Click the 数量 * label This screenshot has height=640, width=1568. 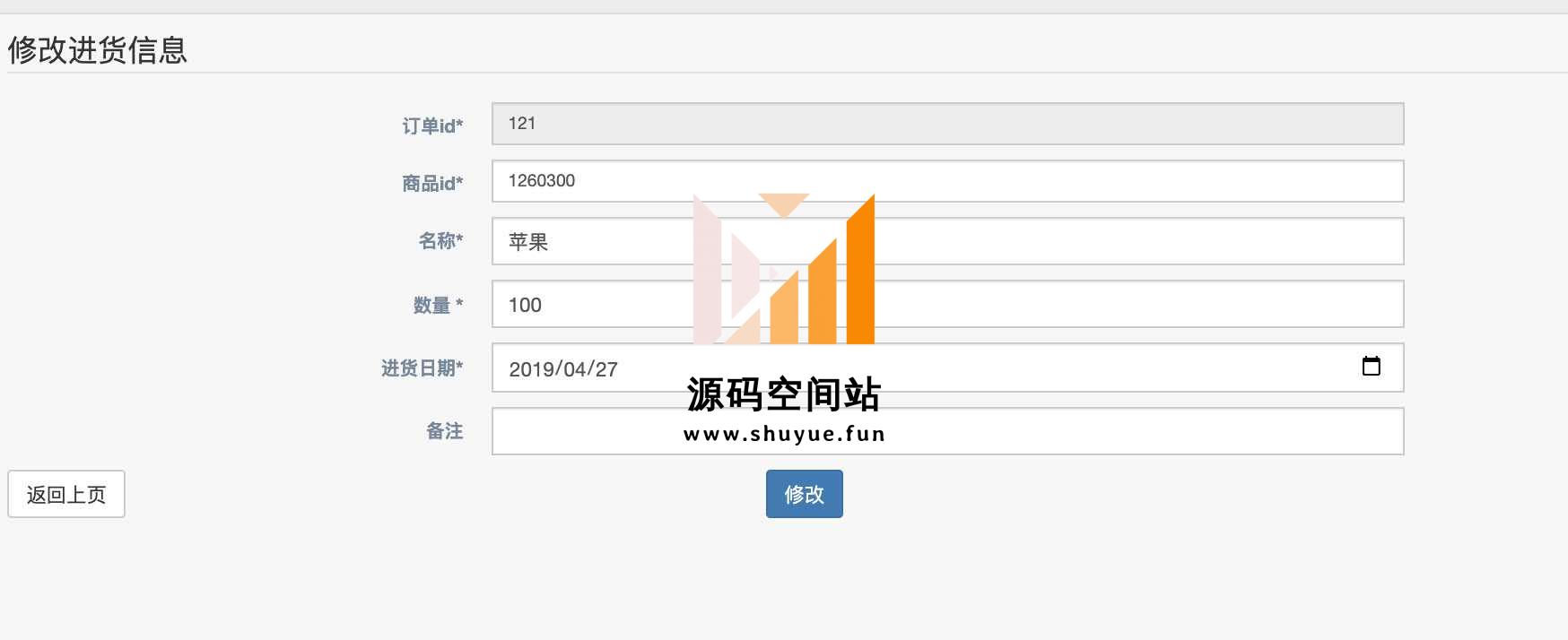tap(438, 305)
